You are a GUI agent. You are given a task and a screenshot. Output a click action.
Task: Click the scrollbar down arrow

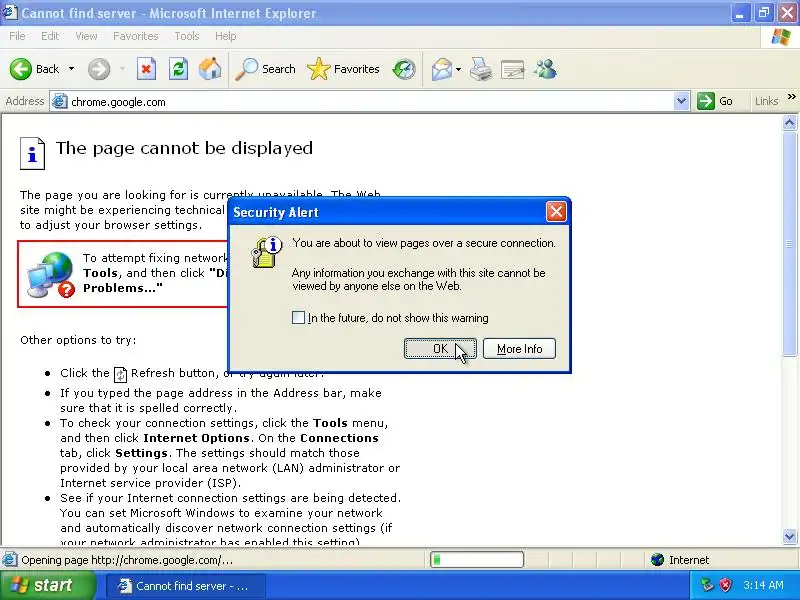coord(789,536)
